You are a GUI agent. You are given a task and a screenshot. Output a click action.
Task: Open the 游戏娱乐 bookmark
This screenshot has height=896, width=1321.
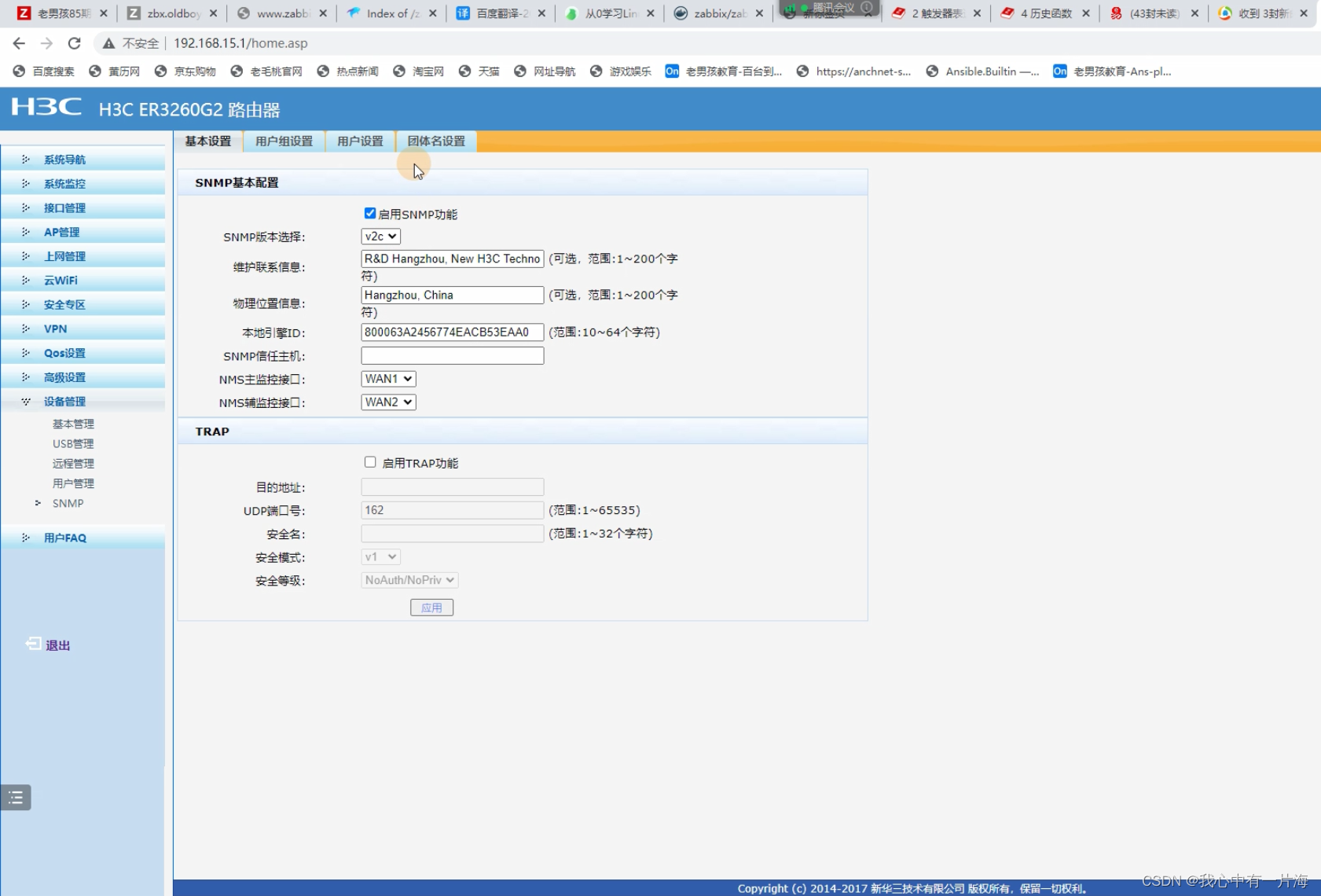[x=621, y=72]
